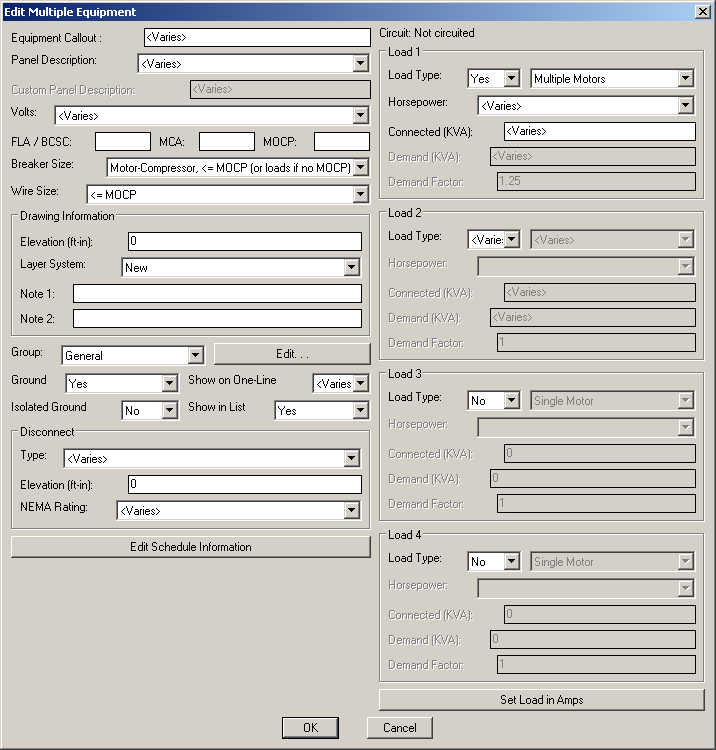Open Load 1 Yes/No load type dropdown
716x750 pixels.
click(494, 78)
